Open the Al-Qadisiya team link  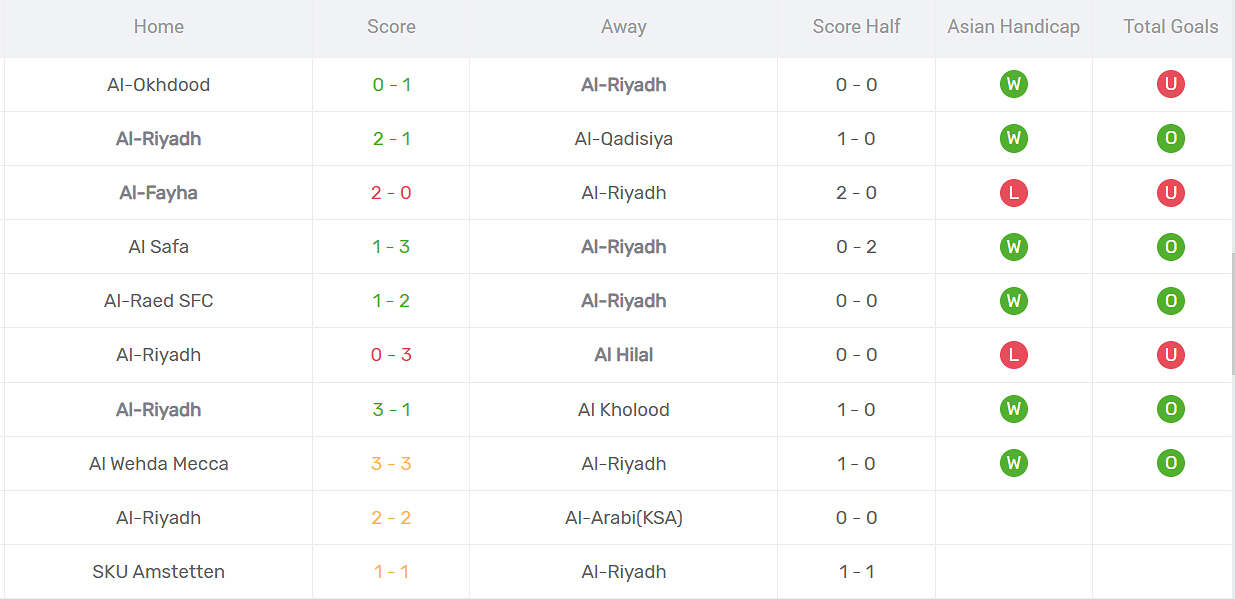point(623,139)
